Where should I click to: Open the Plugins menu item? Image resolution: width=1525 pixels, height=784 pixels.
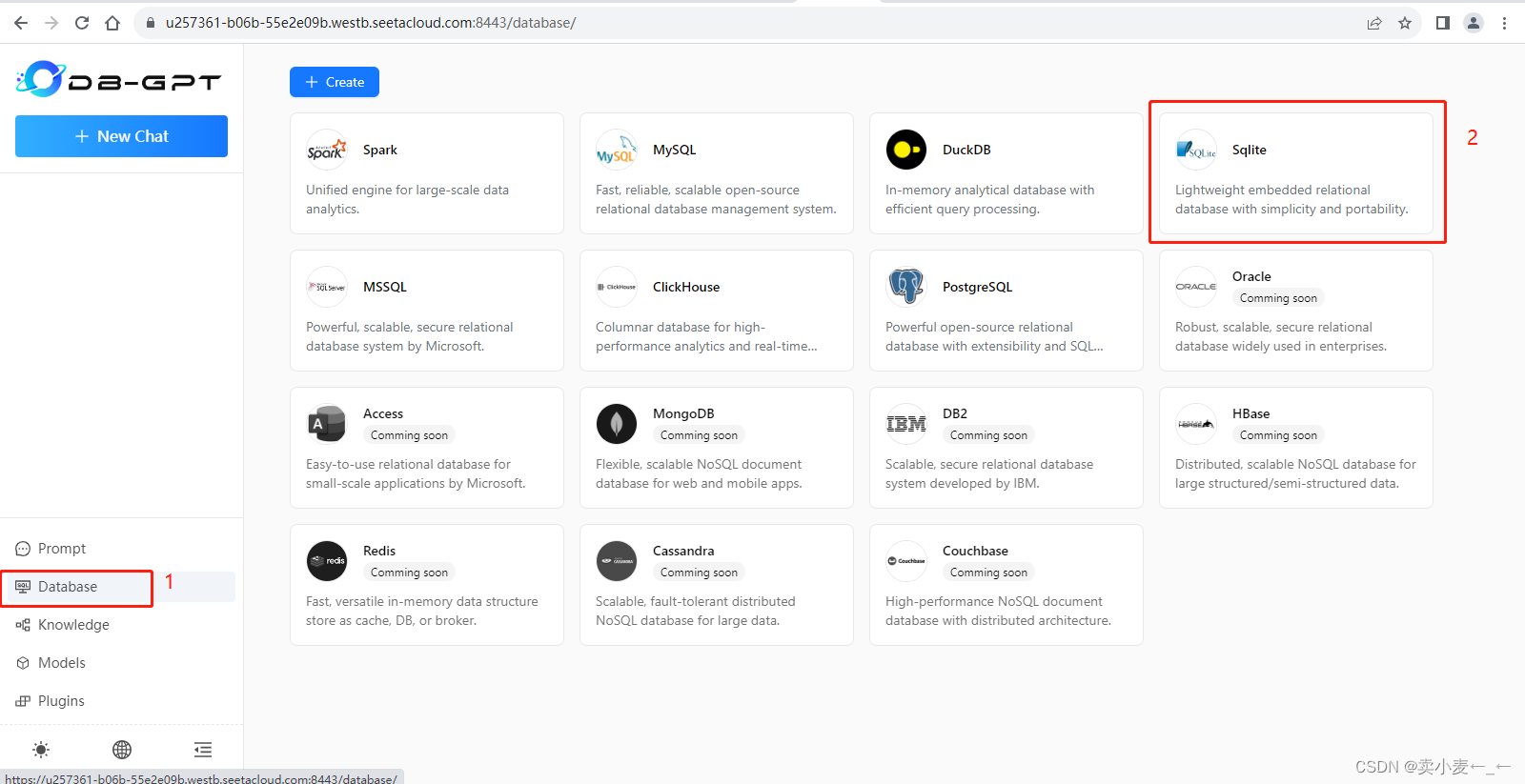121,701
